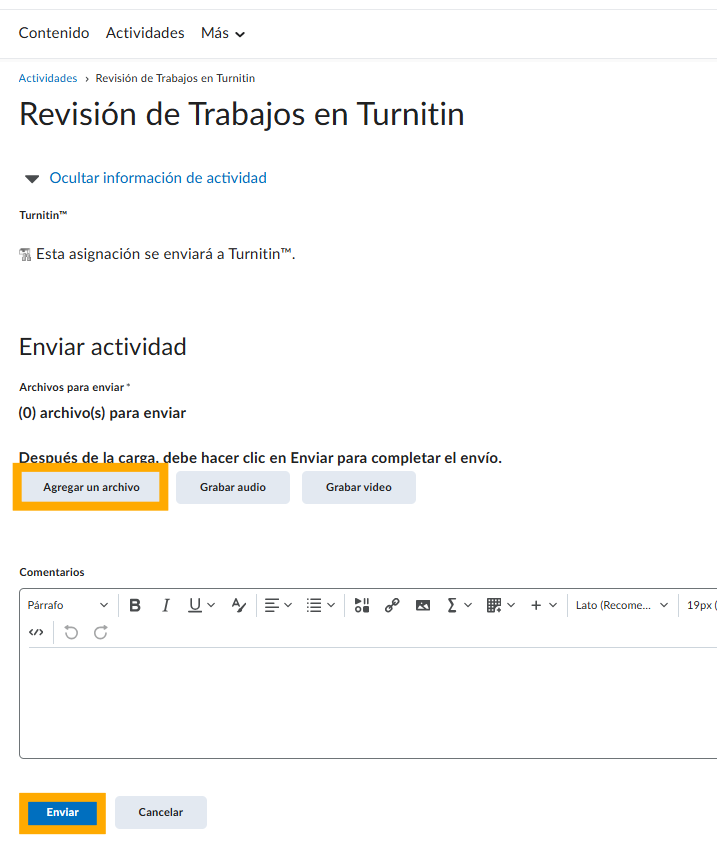717x842 pixels.
Task: Click Grabar audio button
Action: pos(233,487)
